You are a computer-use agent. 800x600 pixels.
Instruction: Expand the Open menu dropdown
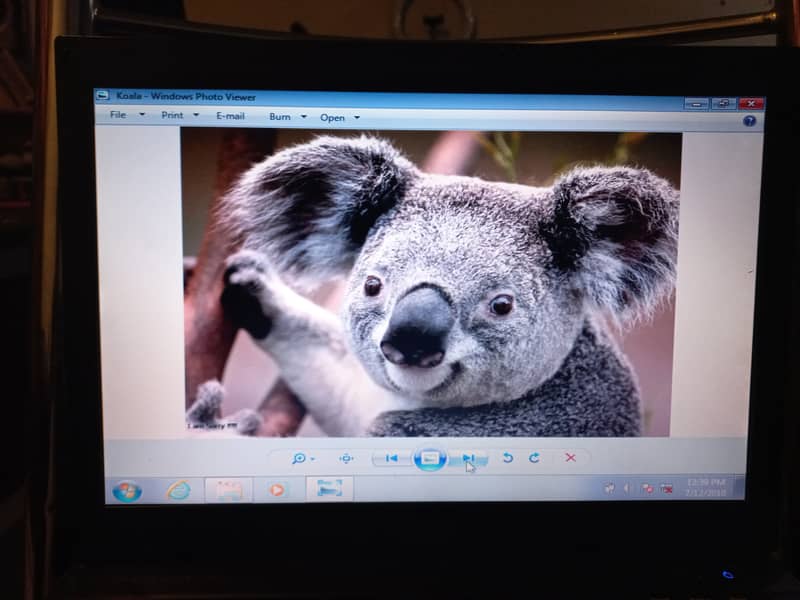click(338, 118)
